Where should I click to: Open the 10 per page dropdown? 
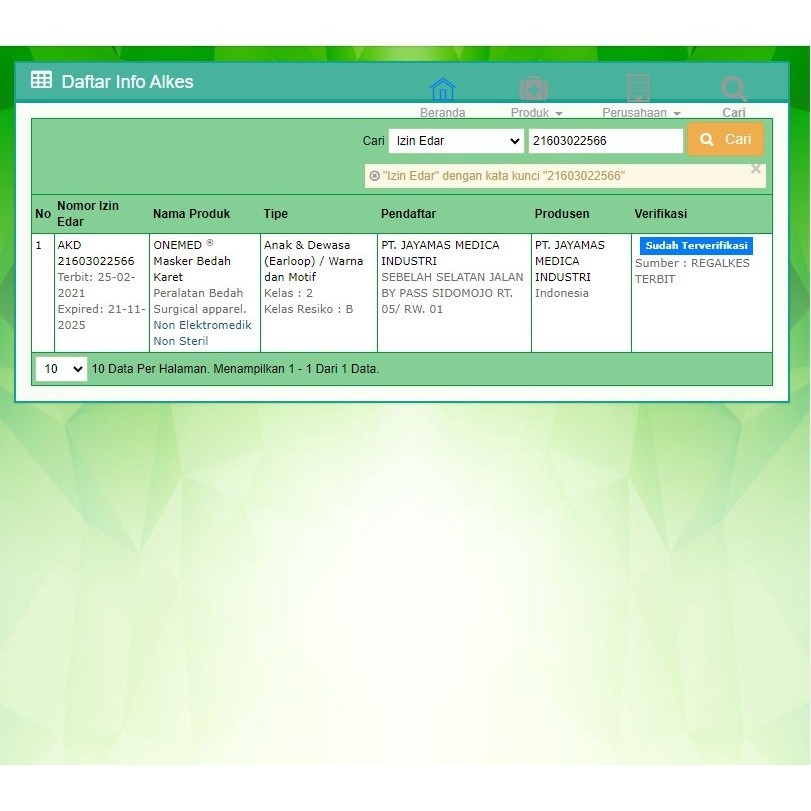(61, 369)
